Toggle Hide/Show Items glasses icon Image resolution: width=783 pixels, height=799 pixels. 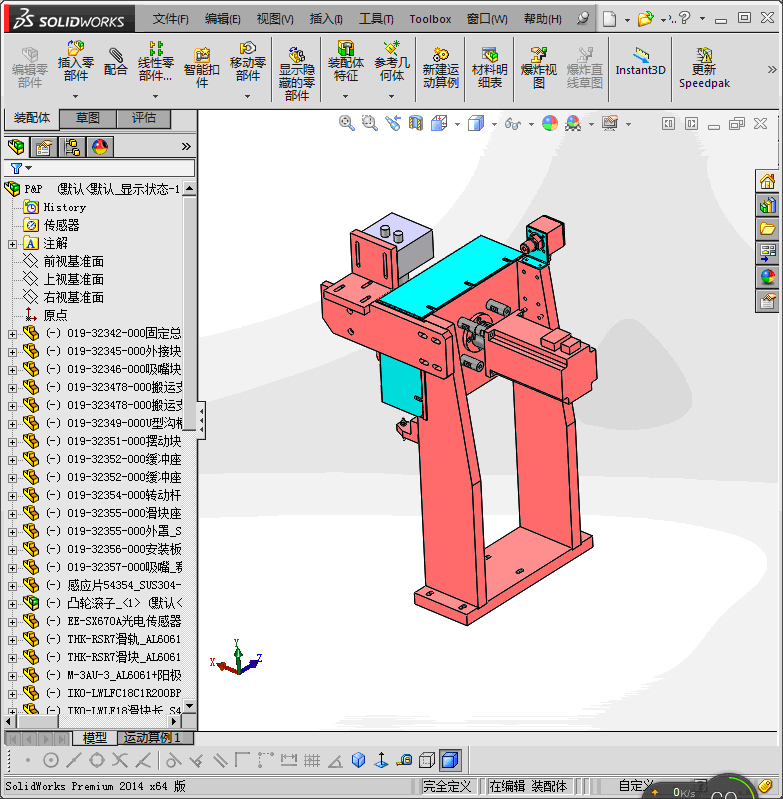click(x=512, y=123)
